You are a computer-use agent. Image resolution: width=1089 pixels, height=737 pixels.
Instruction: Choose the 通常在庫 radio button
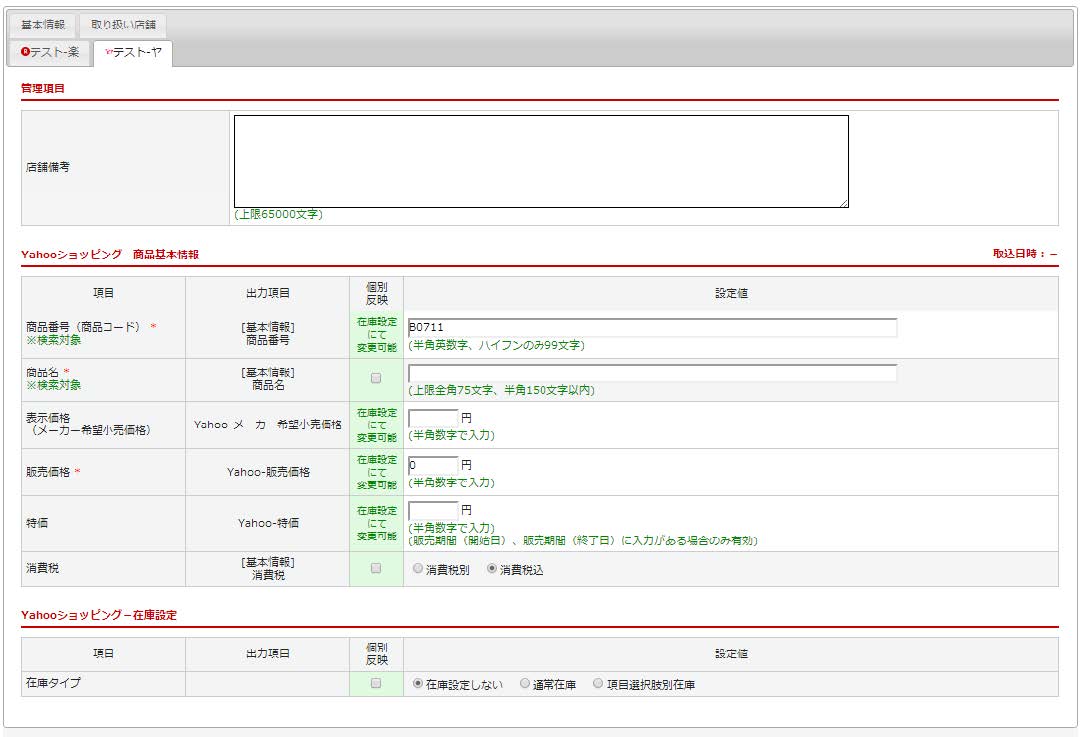point(525,685)
